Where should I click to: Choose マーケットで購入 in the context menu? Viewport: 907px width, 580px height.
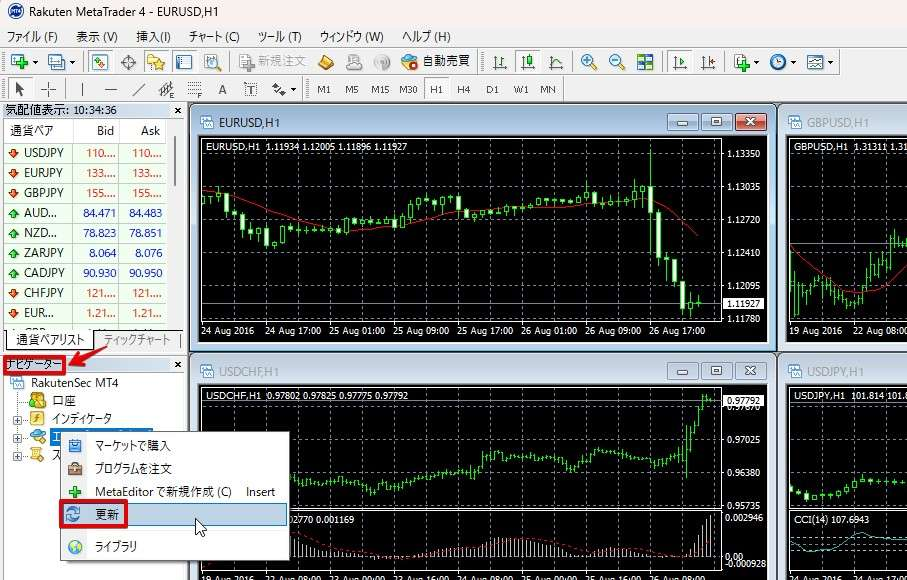(x=174, y=445)
